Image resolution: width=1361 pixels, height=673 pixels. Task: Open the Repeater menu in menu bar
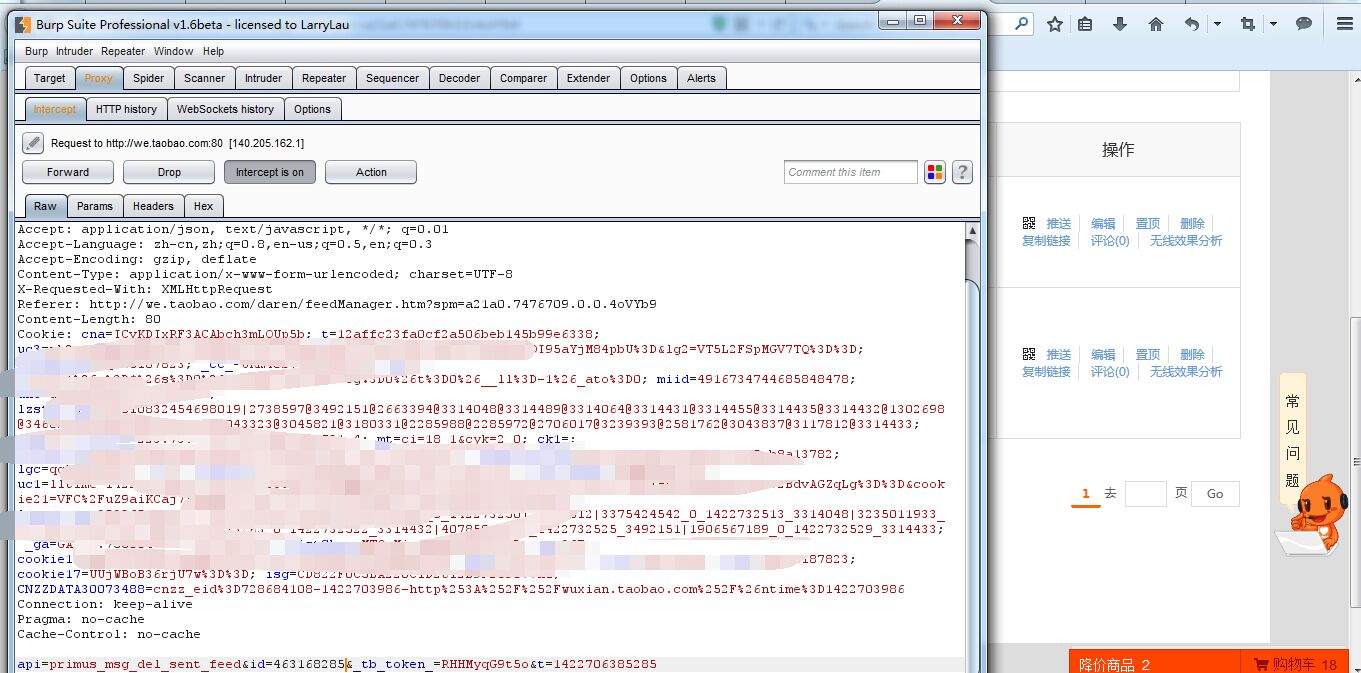[123, 51]
